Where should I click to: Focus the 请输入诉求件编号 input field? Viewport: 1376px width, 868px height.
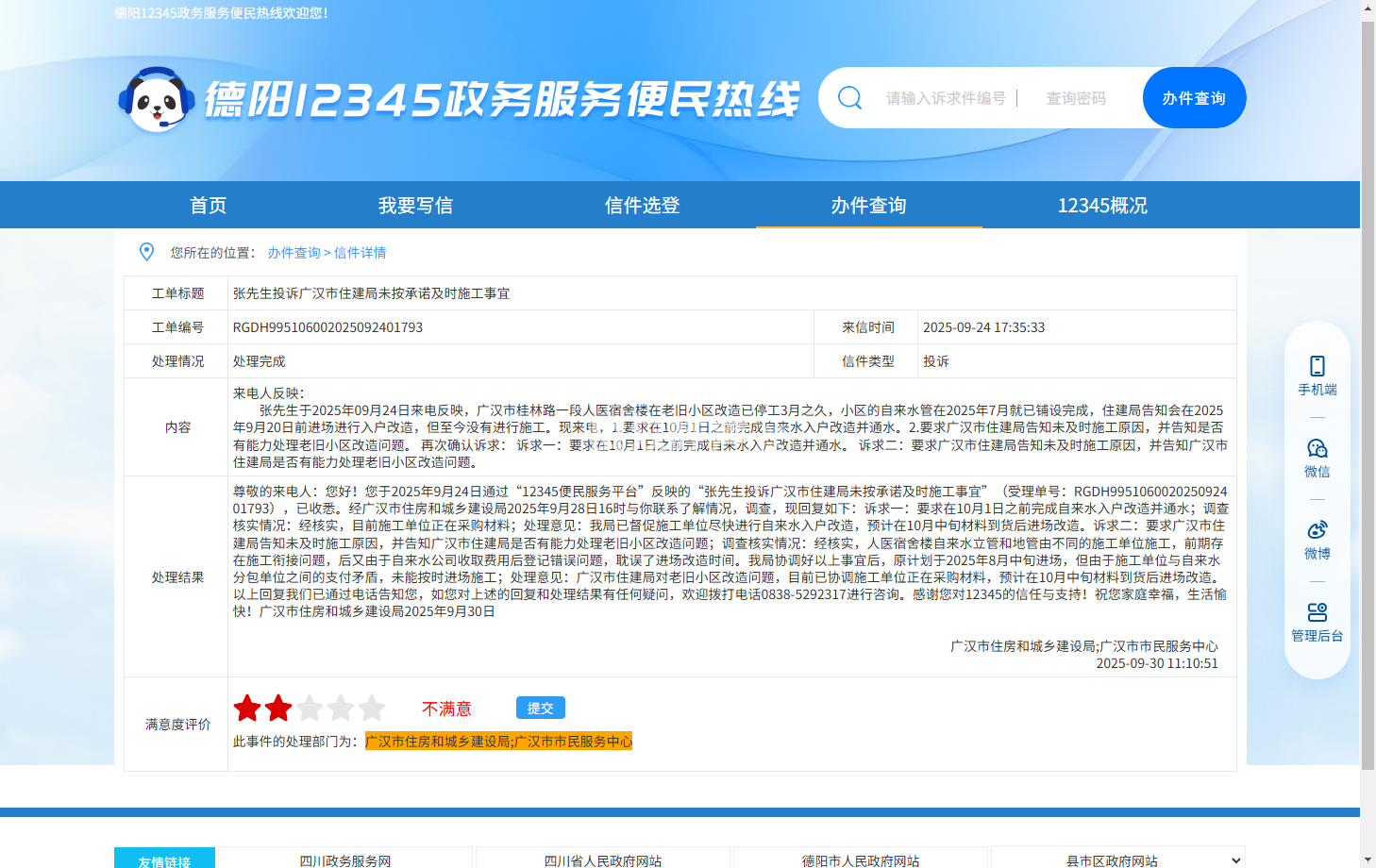945,98
